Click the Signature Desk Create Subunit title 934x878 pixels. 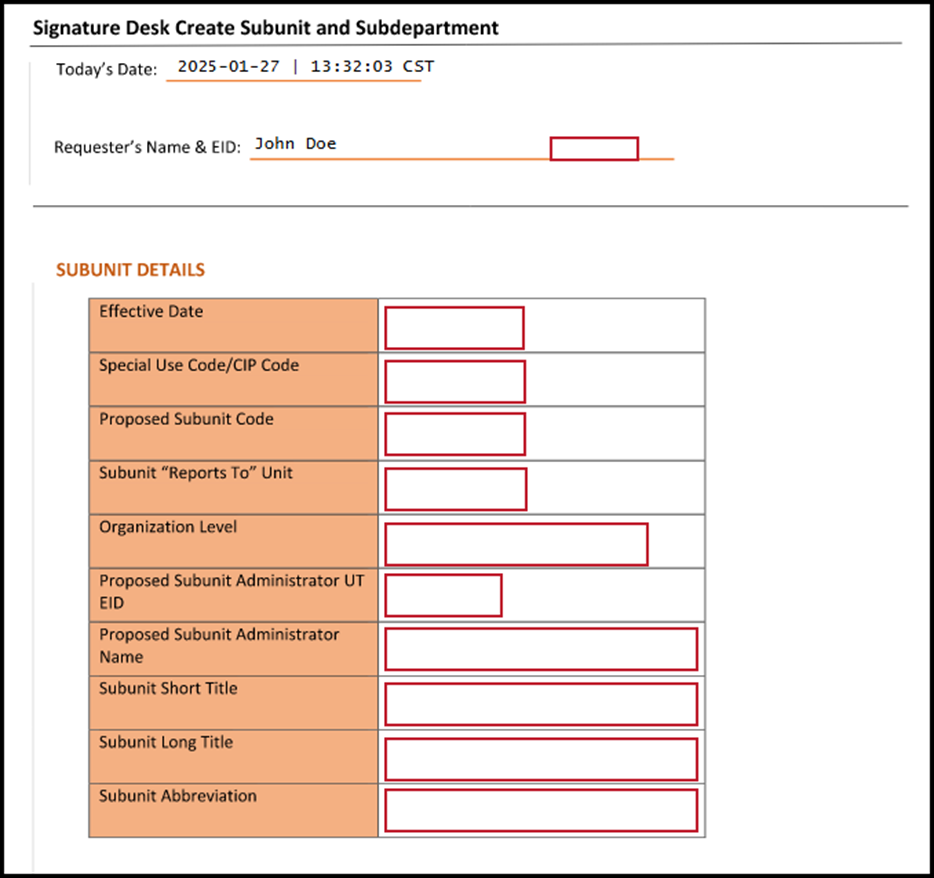(x=265, y=28)
